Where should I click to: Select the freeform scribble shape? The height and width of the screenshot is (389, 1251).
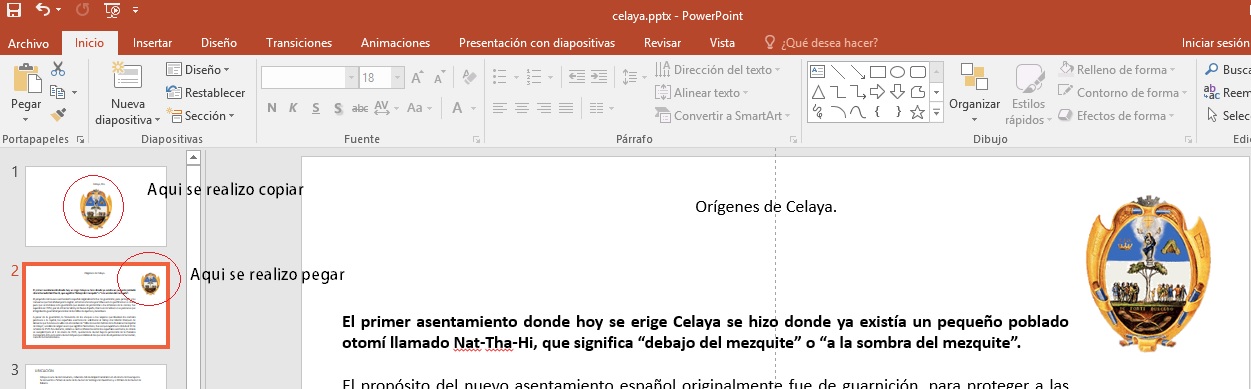817,112
